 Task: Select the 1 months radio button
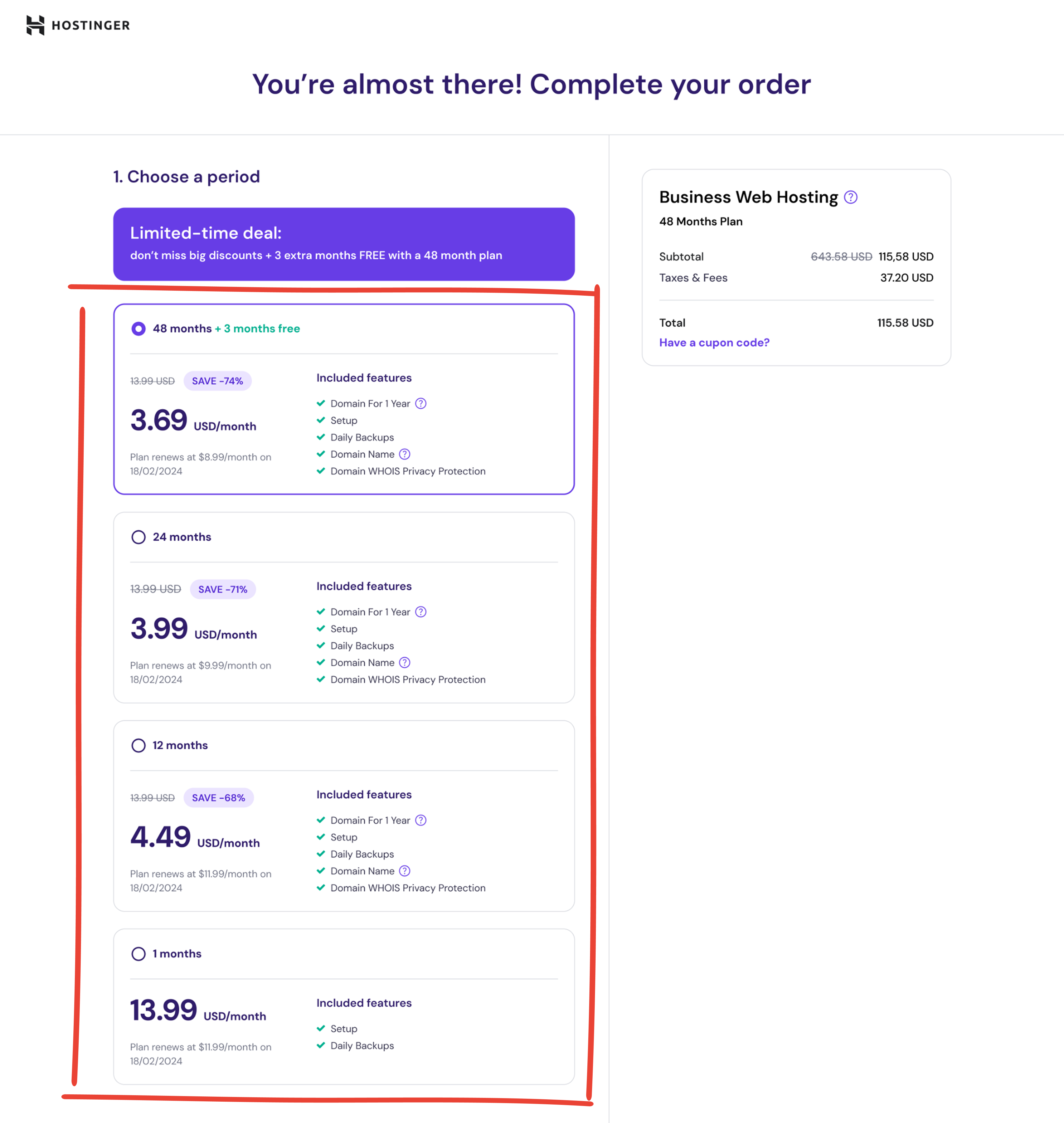(x=138, y=953)
